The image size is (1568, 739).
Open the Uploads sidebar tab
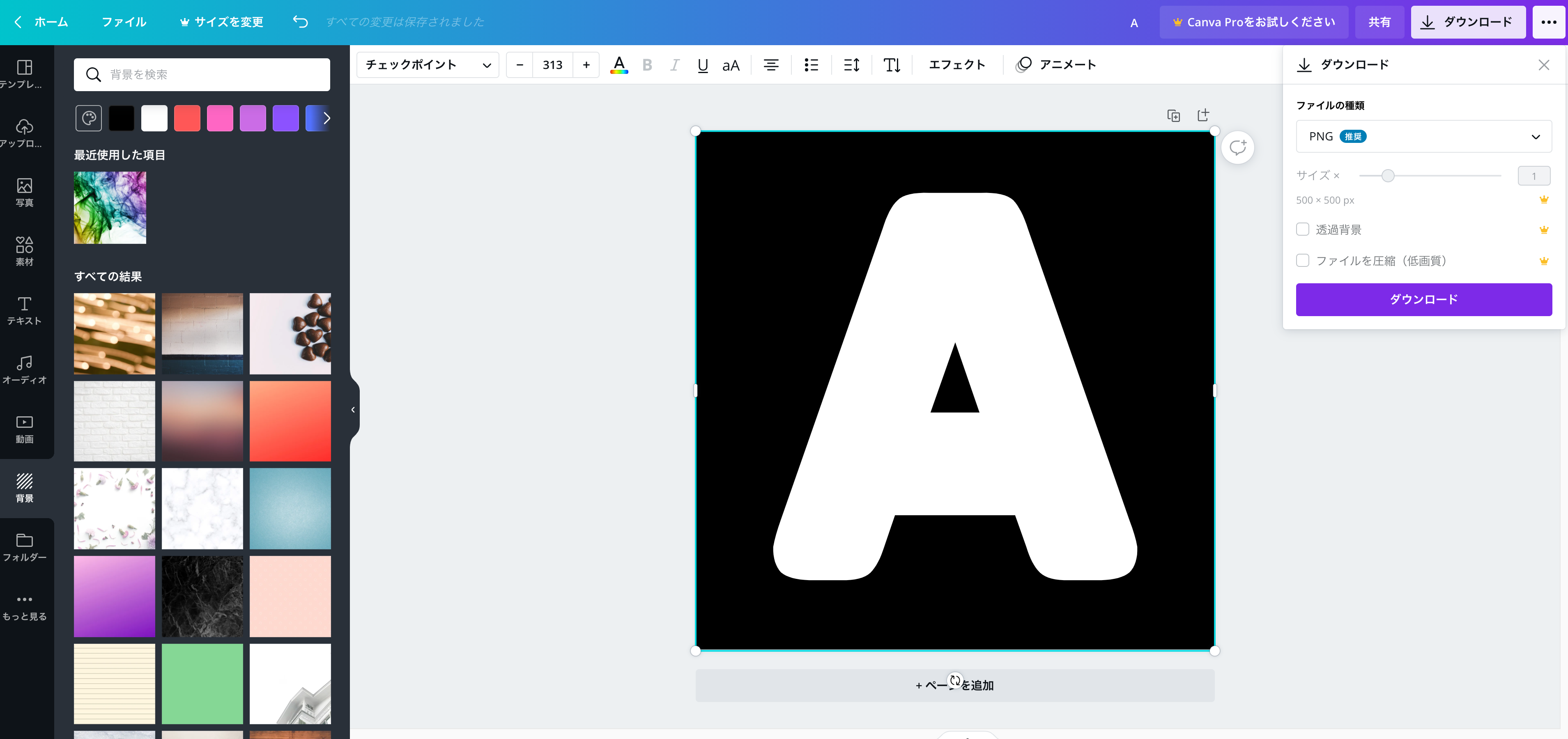pyautogui.click(x=24, y=133)
